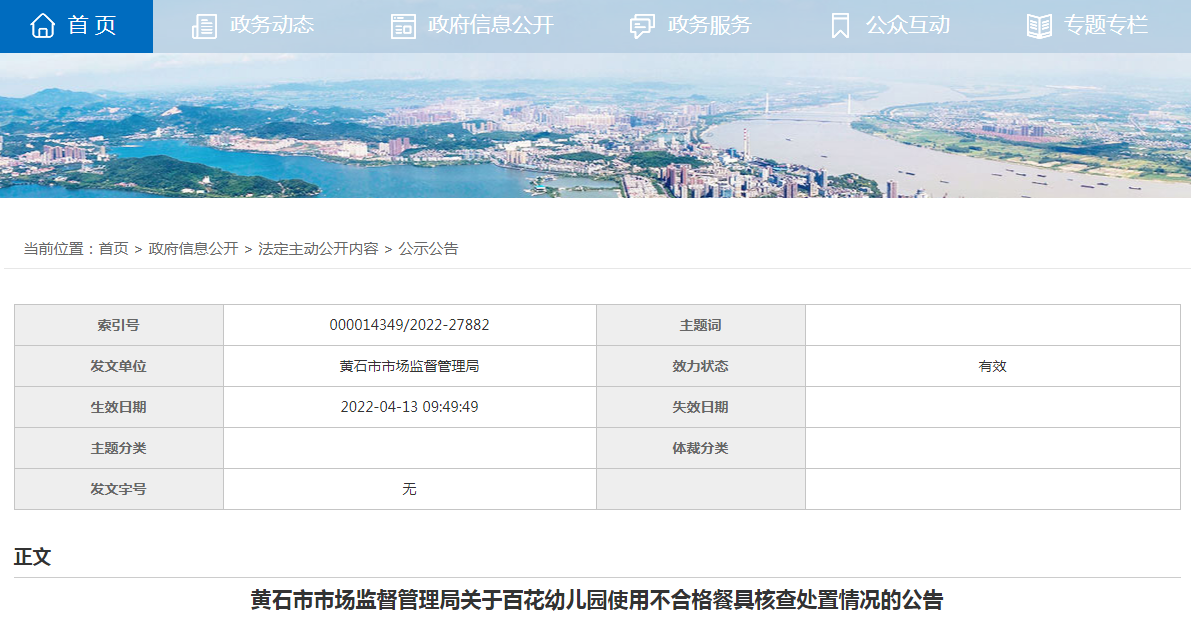
Task: Click the 政府信息公开 window icon
Action: tap(403, 27)
